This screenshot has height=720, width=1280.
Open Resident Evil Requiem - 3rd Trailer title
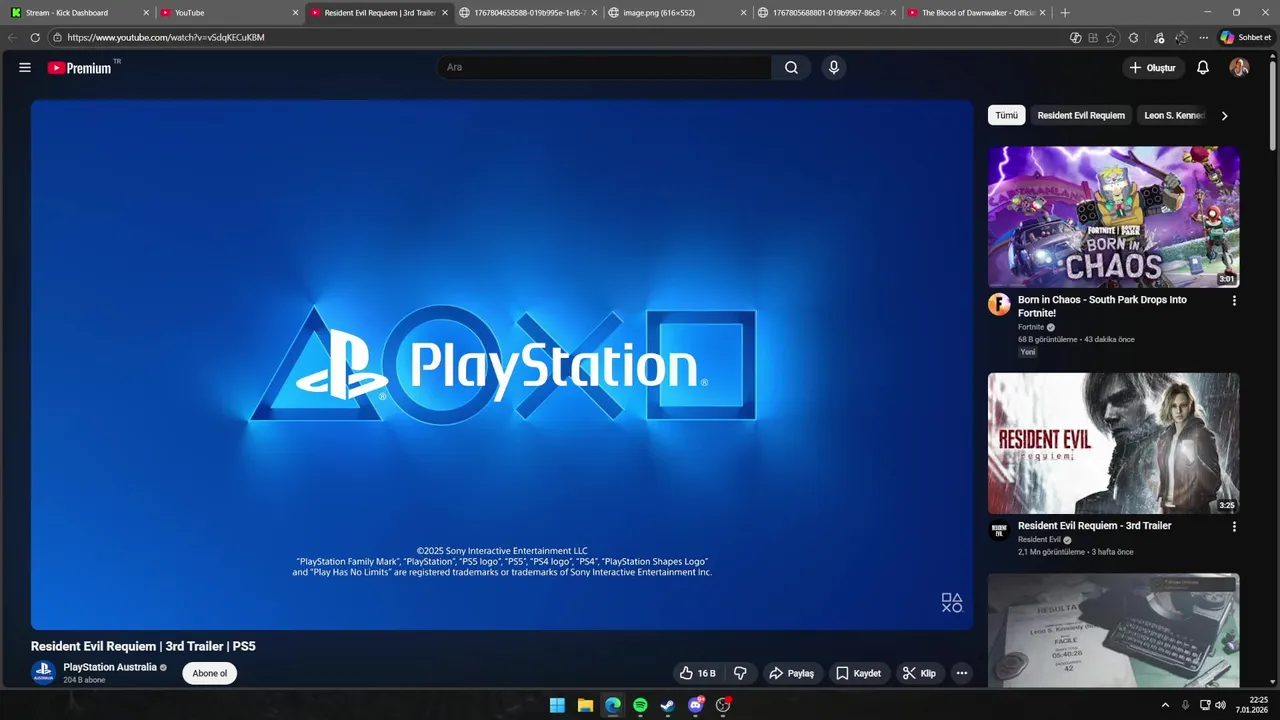click(x=1094, y=526)
